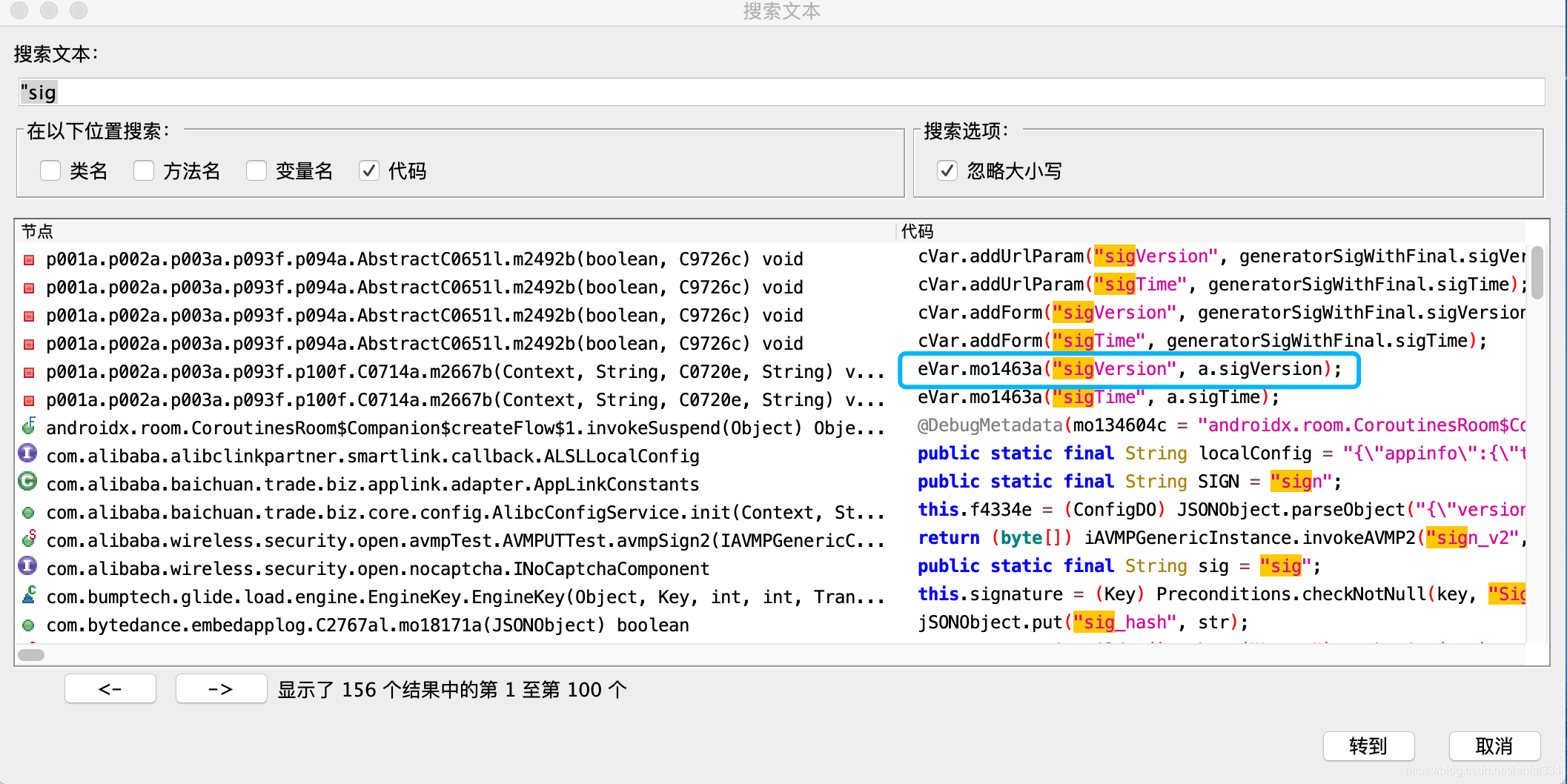The height and width of the screenshot is (784, 1567).
Task: Select node AVMPUTTest.avmpSign2
Action: pyautogui.click(x=466, y=541)
